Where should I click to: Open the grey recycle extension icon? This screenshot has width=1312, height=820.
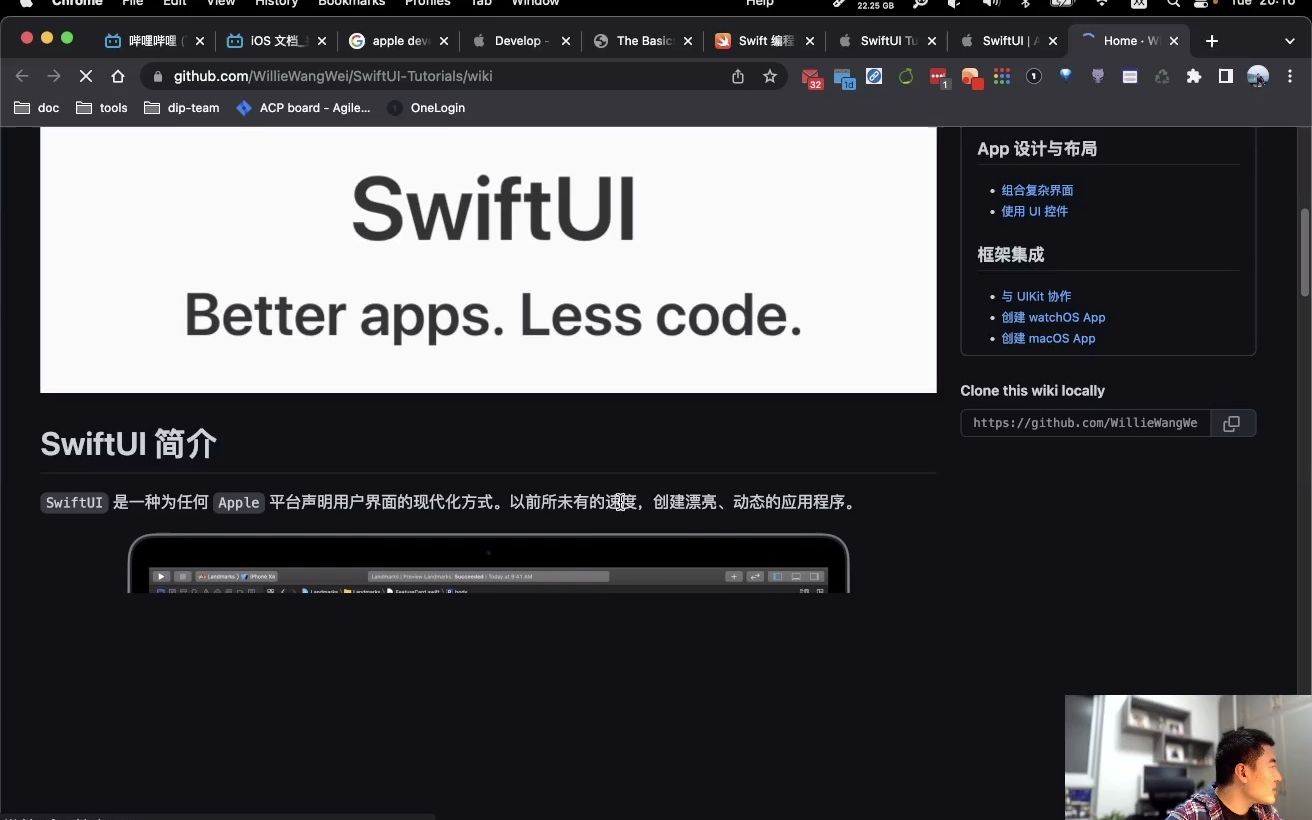[1162, 76]
